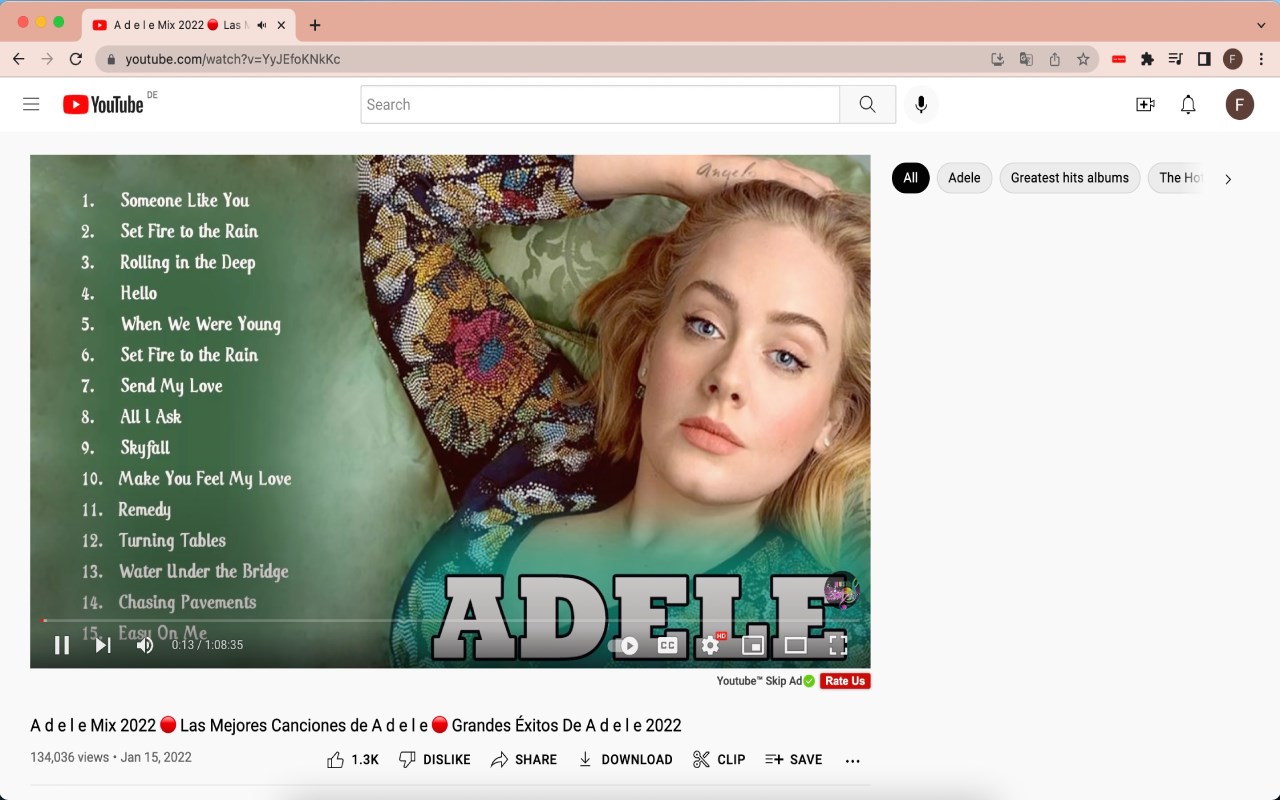Reload the YouTube page
The height and width of the screenshot is (800, 1280).
(76, 59)
